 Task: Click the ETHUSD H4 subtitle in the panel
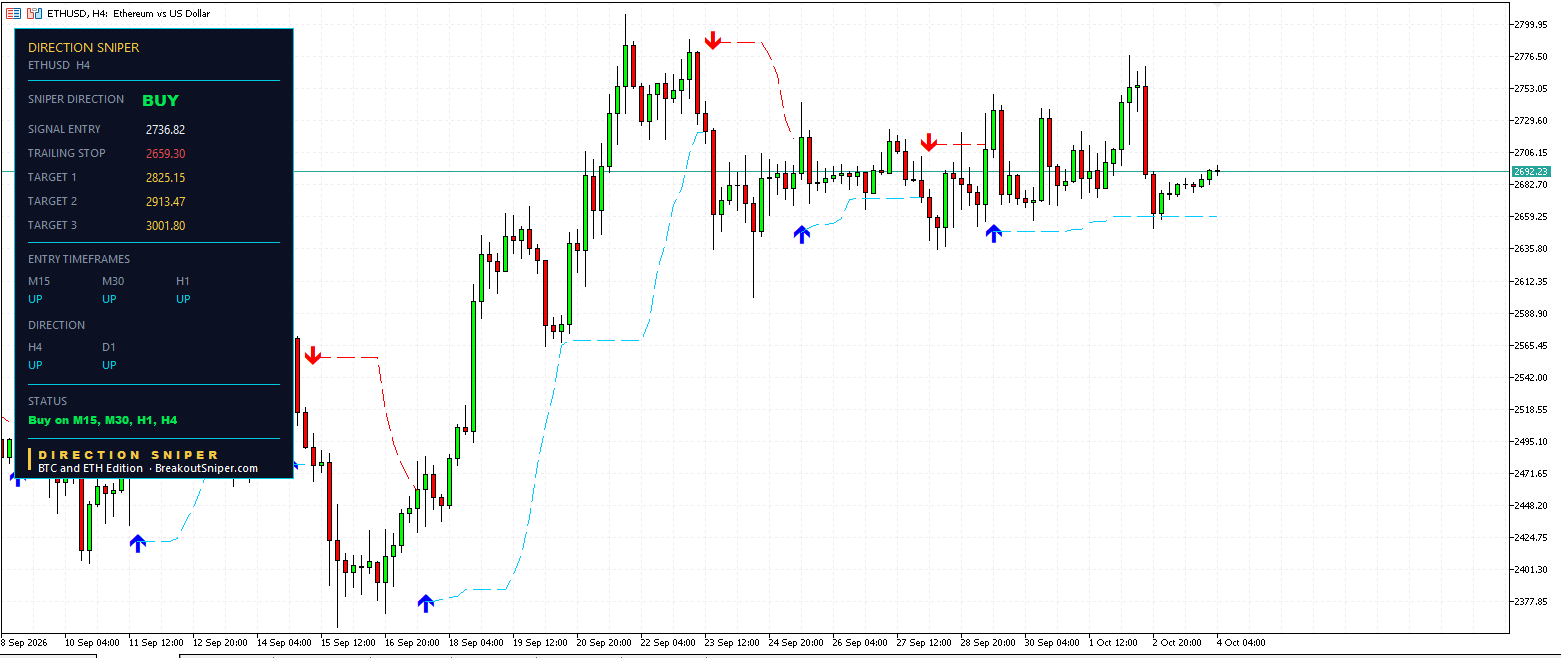(59, 65)
